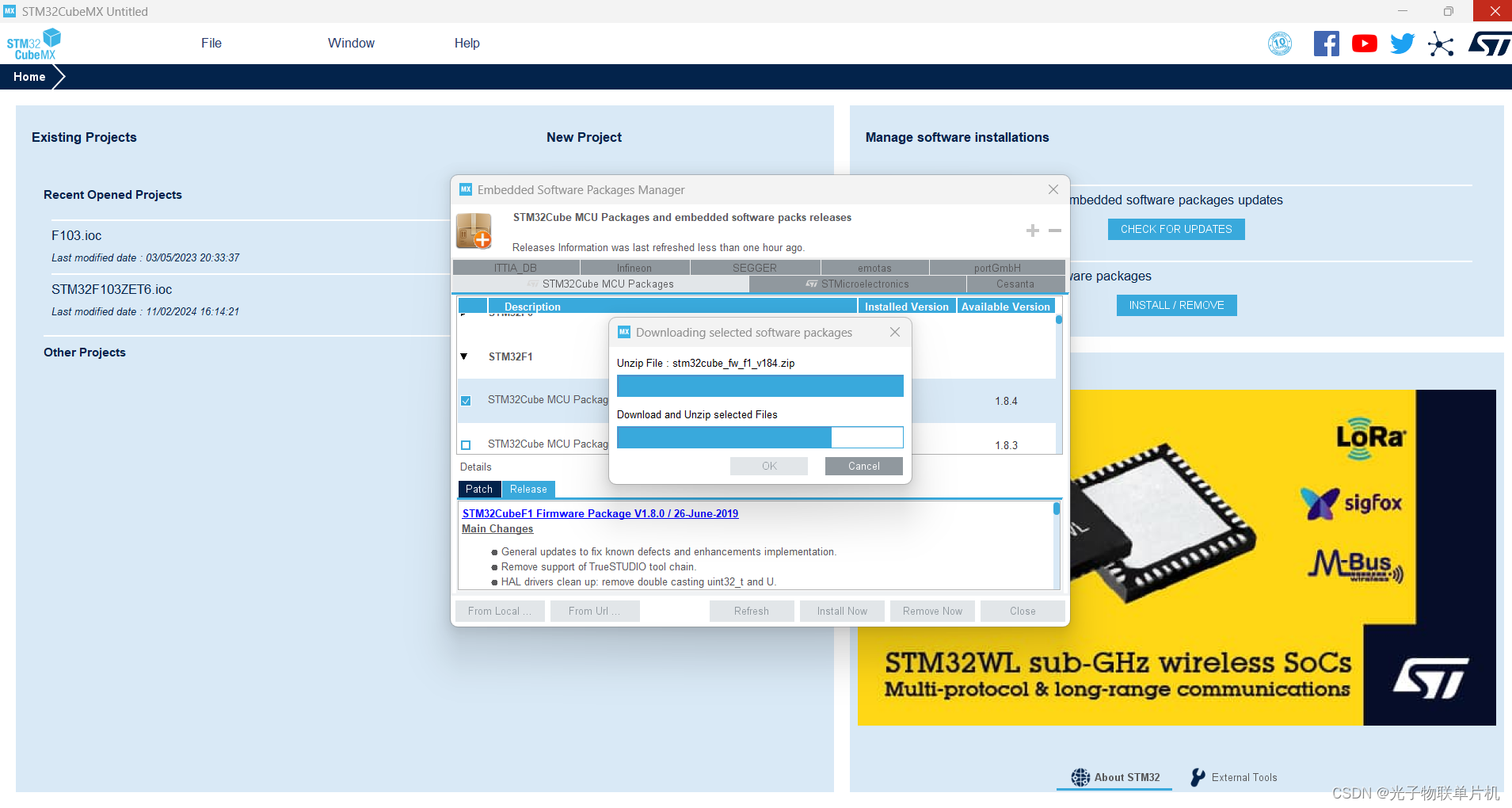
Task: Select the Patch details tab
Action: coord(479,490)
